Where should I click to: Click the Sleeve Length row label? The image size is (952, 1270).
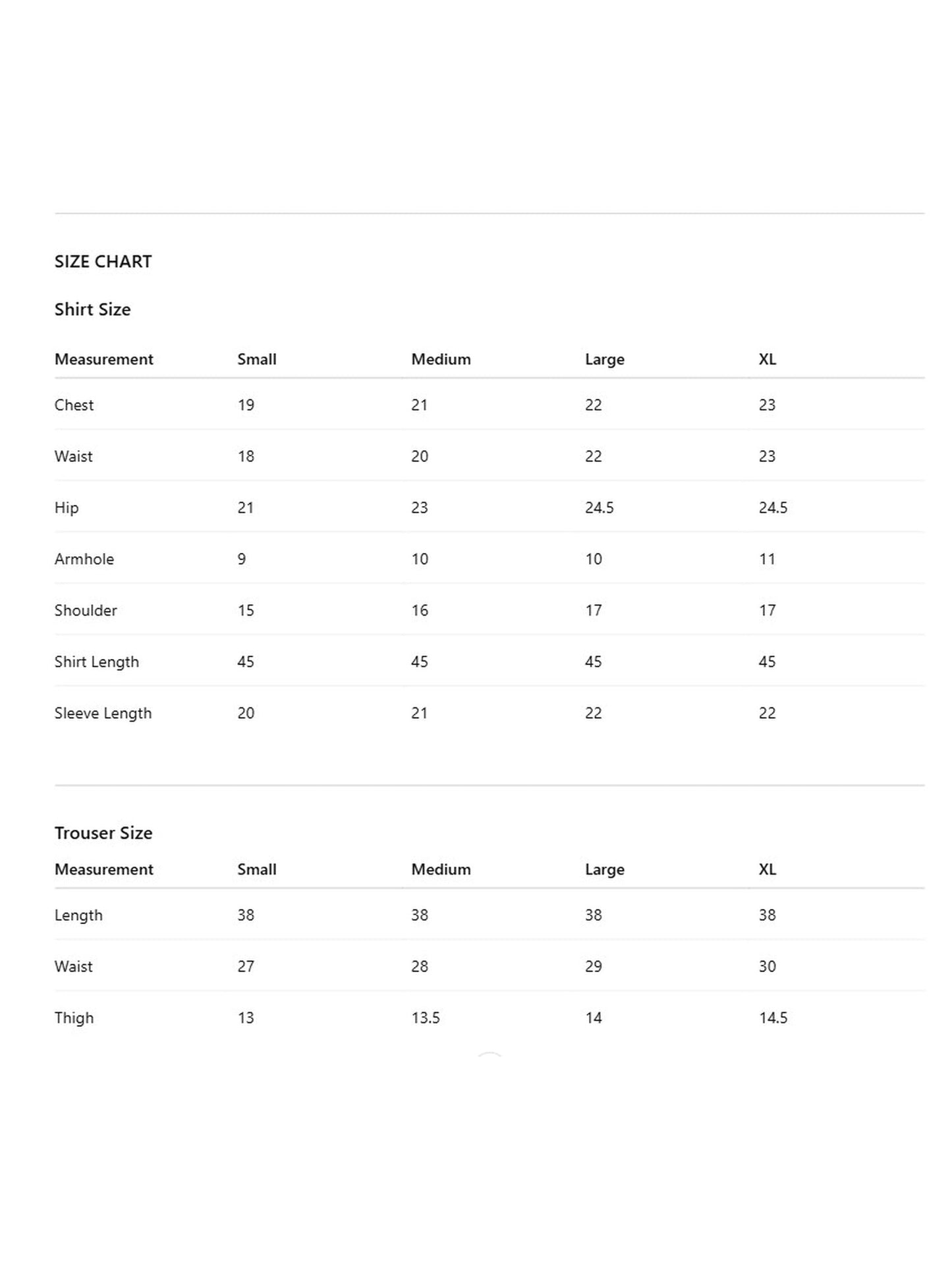(x=103, y=714)
